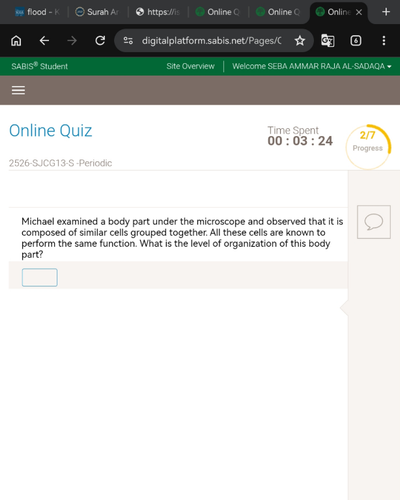Open the comment speech bubble button
Screen dimensions: 400x500
[374, 222]
